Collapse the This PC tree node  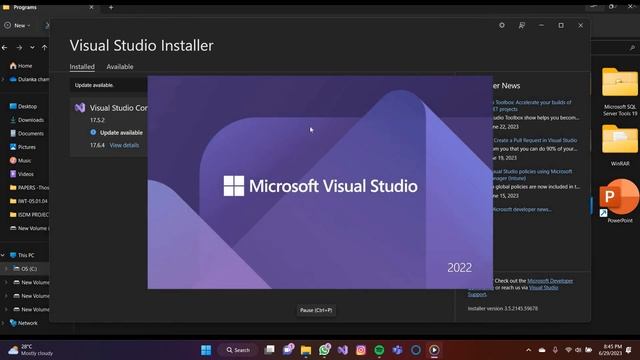[x=3, y=255]
